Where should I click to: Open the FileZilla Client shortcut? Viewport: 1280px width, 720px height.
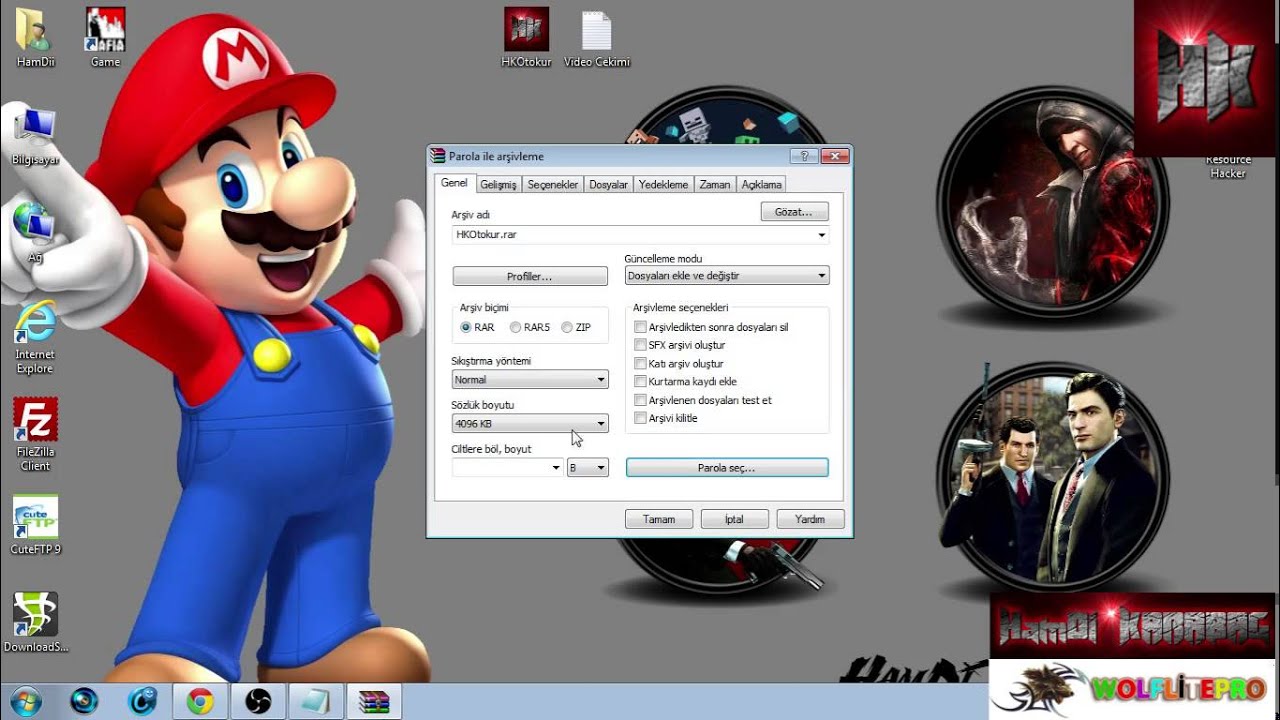(35, 434)
